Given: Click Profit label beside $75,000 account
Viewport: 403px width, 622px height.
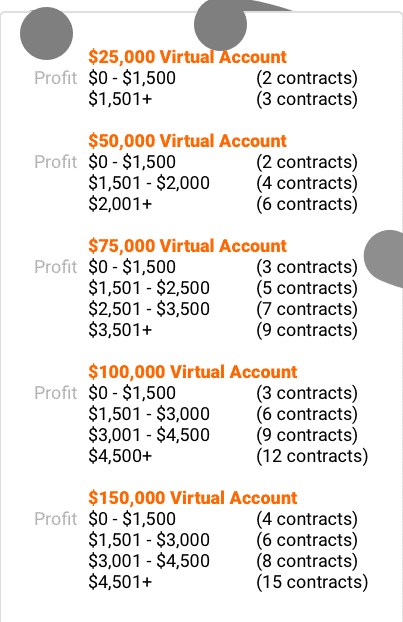Looking at the screenshot, I should (56, 267).
